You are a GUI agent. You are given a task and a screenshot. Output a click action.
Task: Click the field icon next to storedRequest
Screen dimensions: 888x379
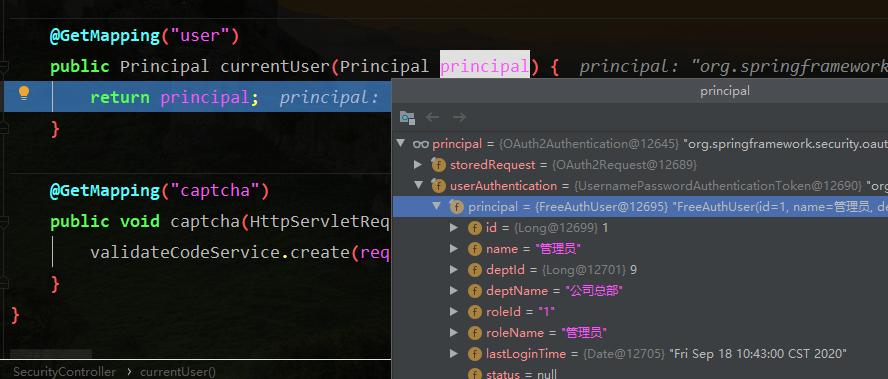(x=438, y=165)
